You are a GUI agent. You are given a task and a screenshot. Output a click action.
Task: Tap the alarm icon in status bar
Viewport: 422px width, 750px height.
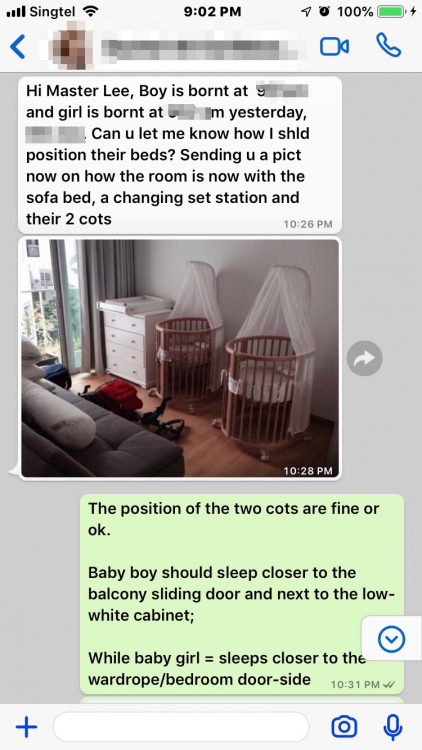point(324,11)
